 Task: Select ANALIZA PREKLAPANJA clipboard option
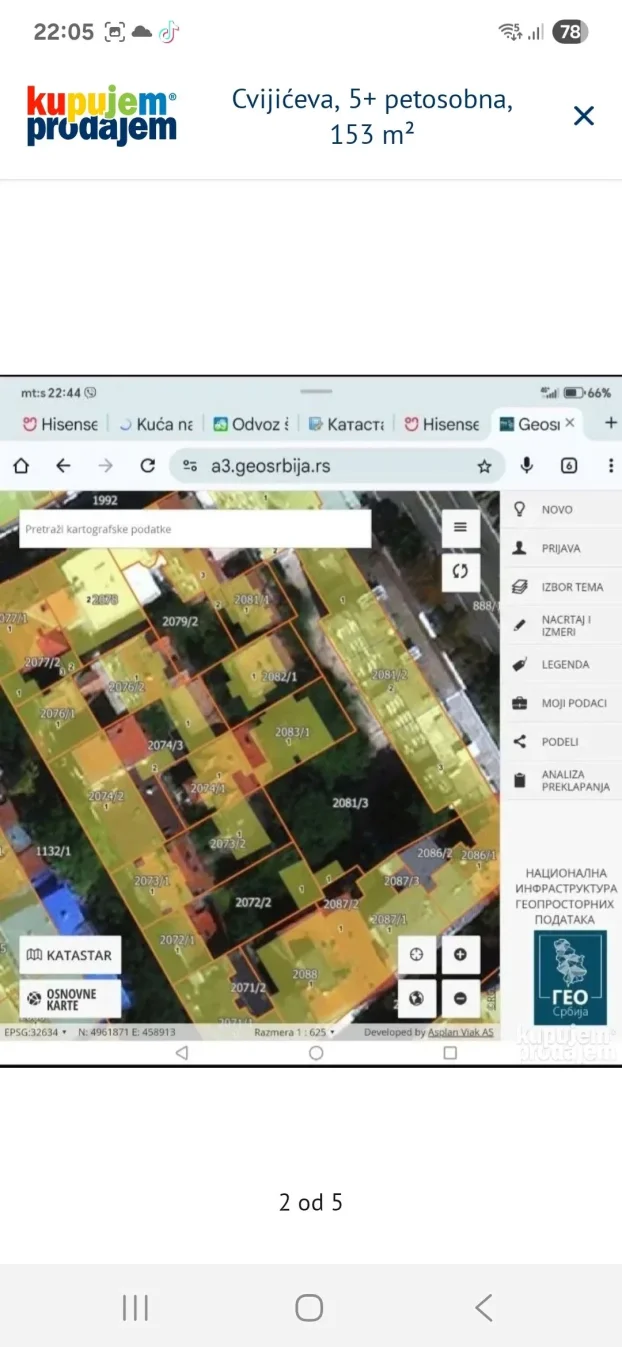561,781
